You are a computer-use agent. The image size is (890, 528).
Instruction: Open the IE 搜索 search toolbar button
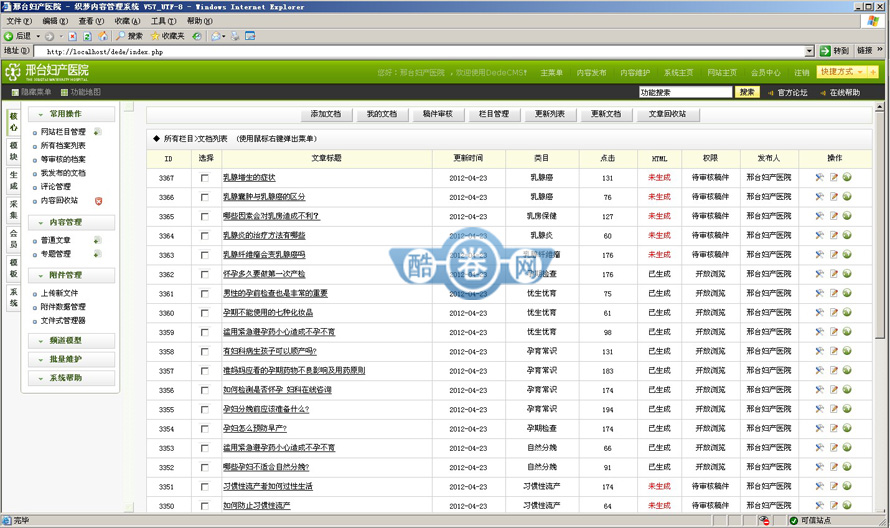tap(129, 36)
